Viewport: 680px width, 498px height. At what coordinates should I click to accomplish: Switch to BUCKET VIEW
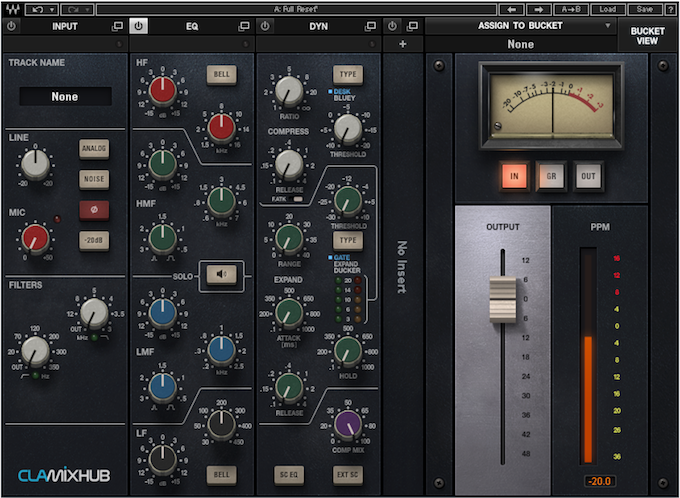pos(647,36)
